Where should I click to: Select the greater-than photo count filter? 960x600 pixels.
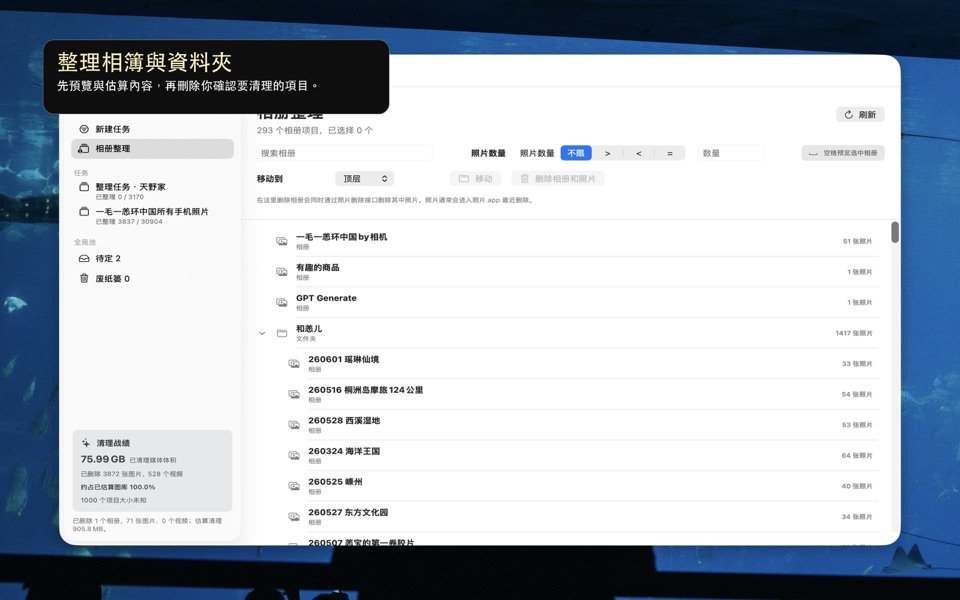tap(607, 153)
